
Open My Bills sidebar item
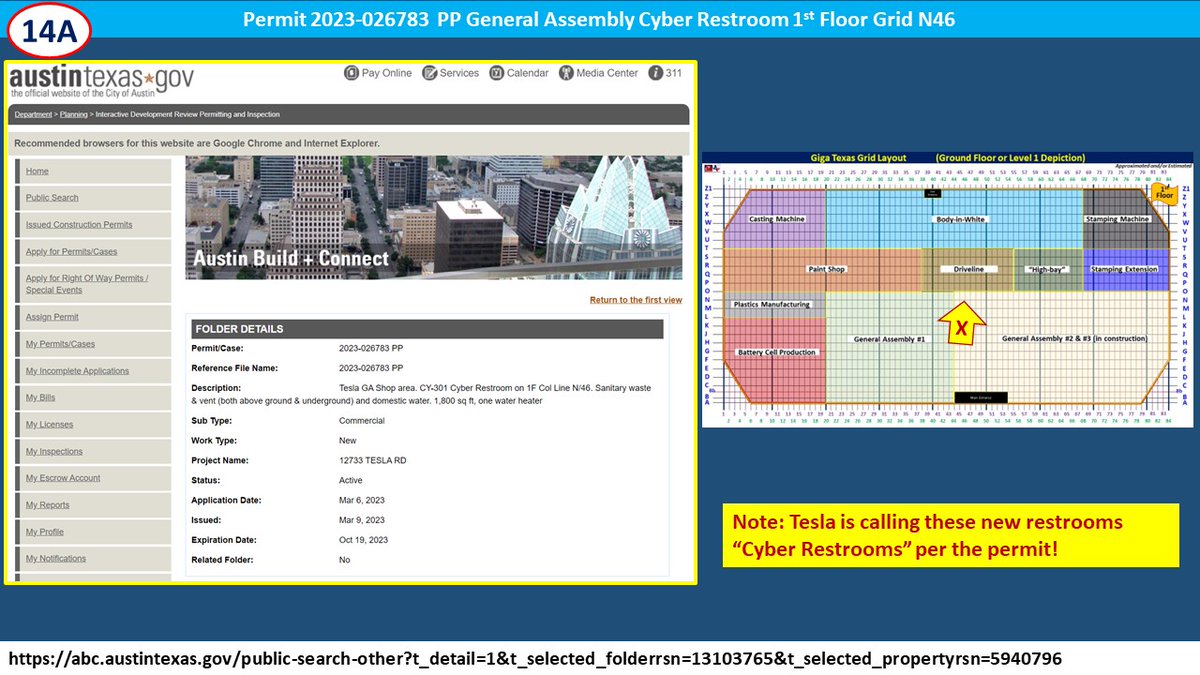click(x=40, y=398)
